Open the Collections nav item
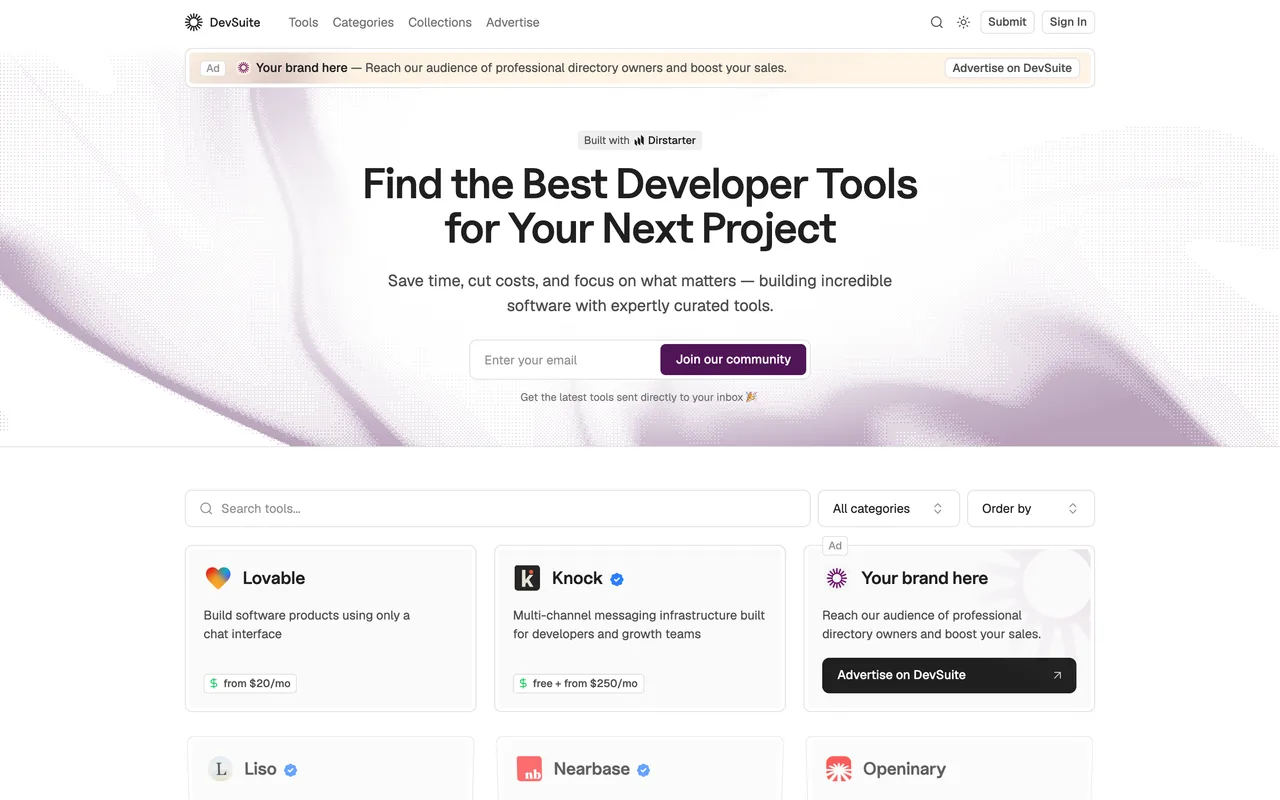Screen dimensions: 1280x800 click(x=440, y=22)
